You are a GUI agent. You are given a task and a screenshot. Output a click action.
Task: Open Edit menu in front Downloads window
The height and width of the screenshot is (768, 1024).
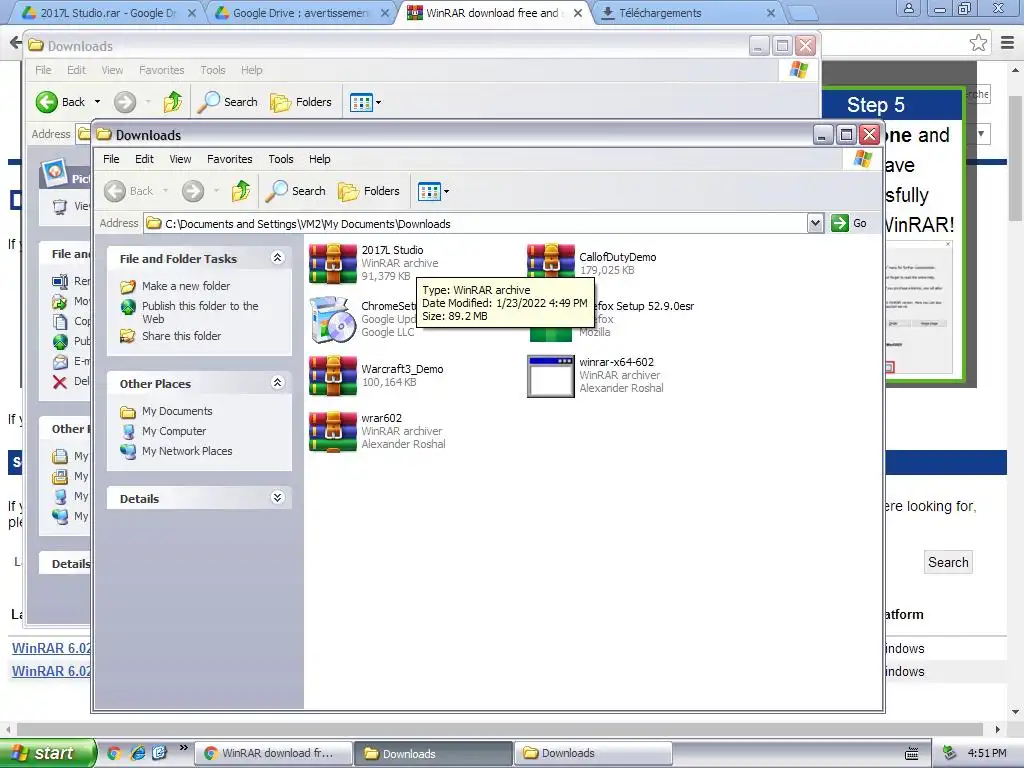click(x=144, y=159)
